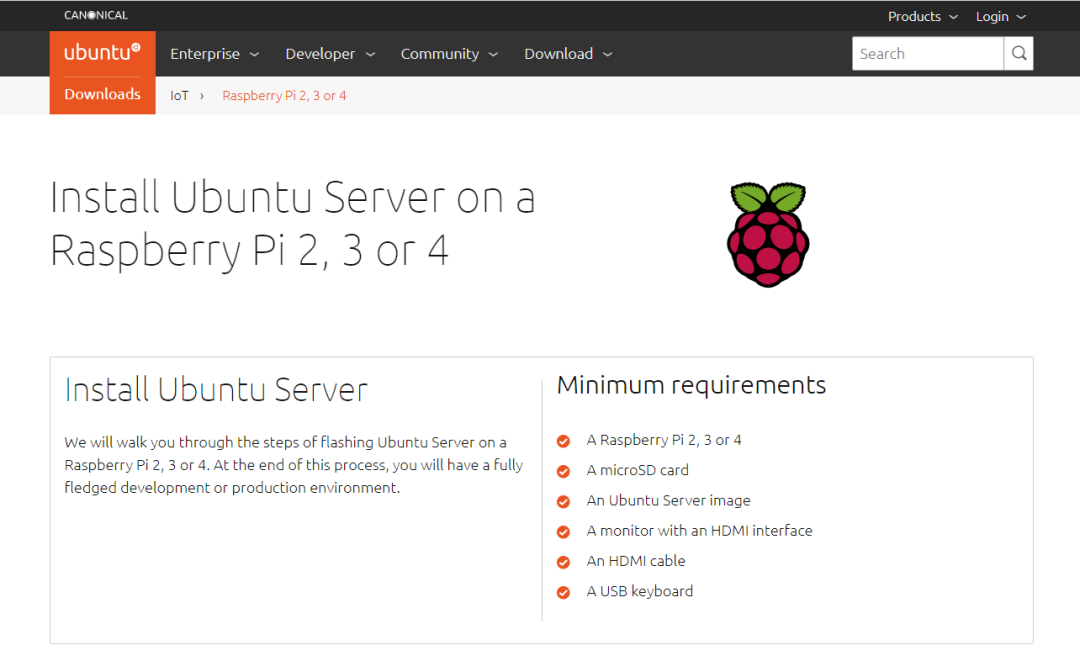Click the text An Ubuntu Server image
The height and width of the screenshot is (661, 1080).
tap(668, 501)
